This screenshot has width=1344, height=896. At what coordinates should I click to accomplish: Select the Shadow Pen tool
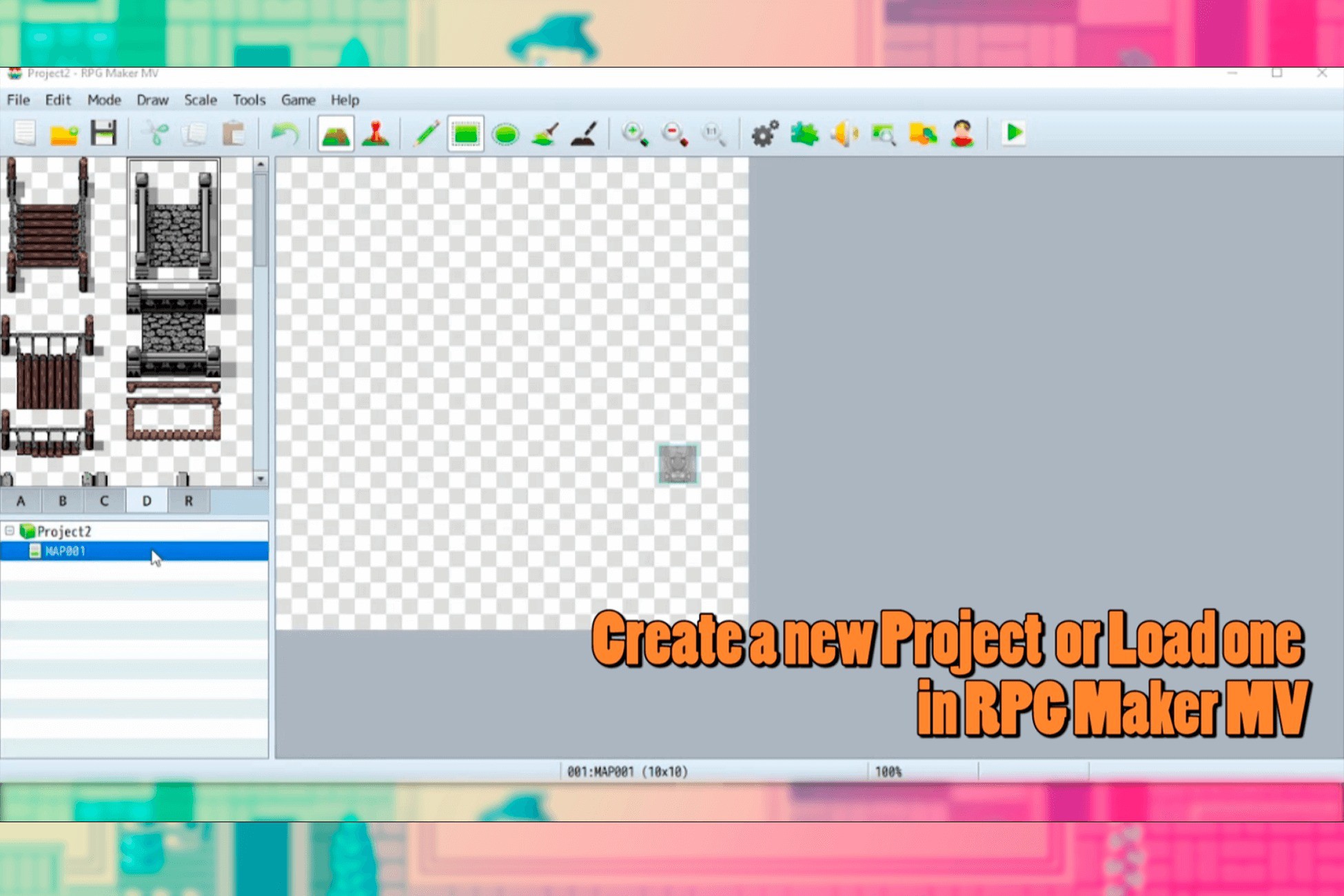(584, 133)
